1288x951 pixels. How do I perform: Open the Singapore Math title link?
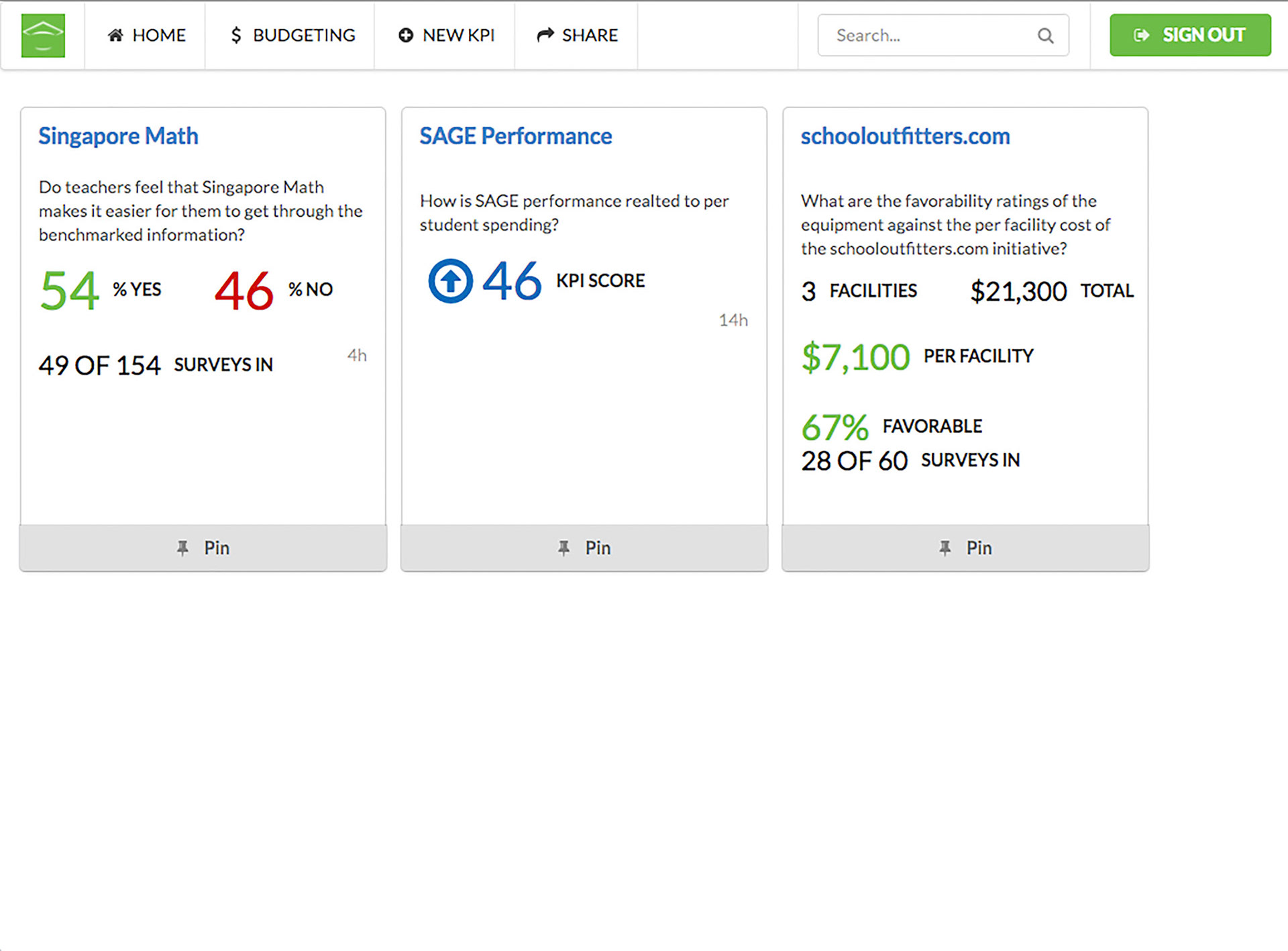(x=118, y=136)
